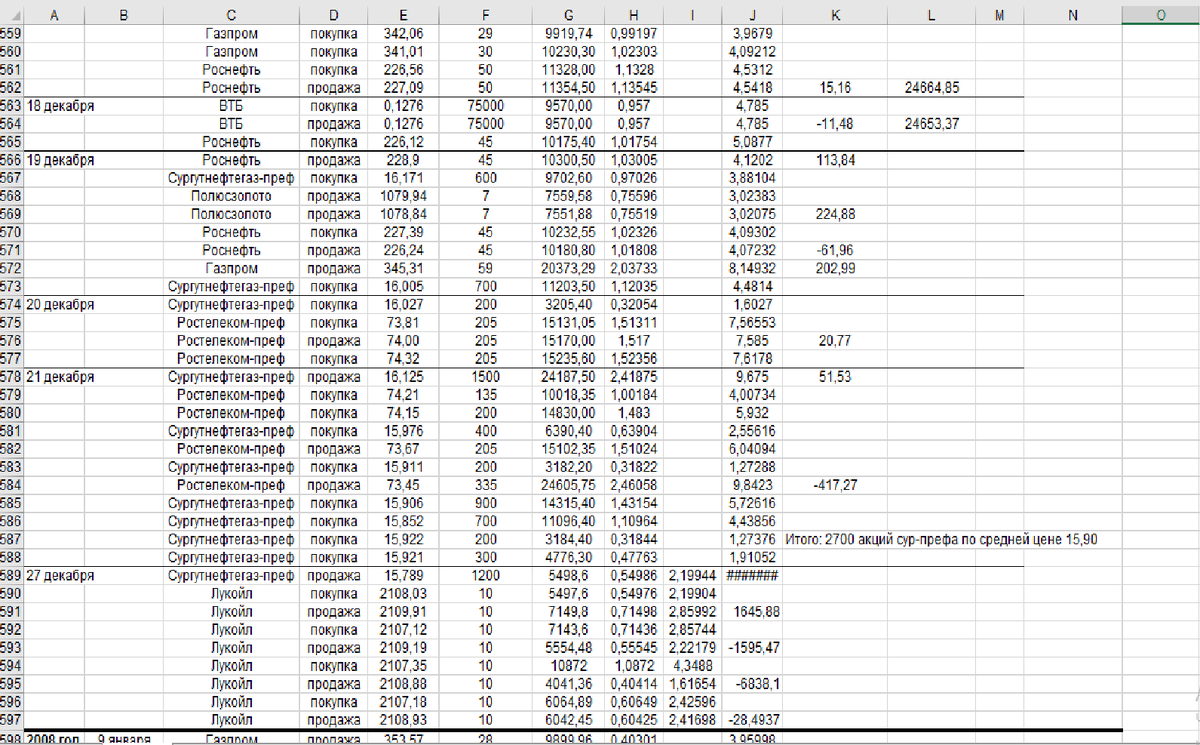Select column C header
The height and width of the screenshot is (745, 1200).
(231, 15)
